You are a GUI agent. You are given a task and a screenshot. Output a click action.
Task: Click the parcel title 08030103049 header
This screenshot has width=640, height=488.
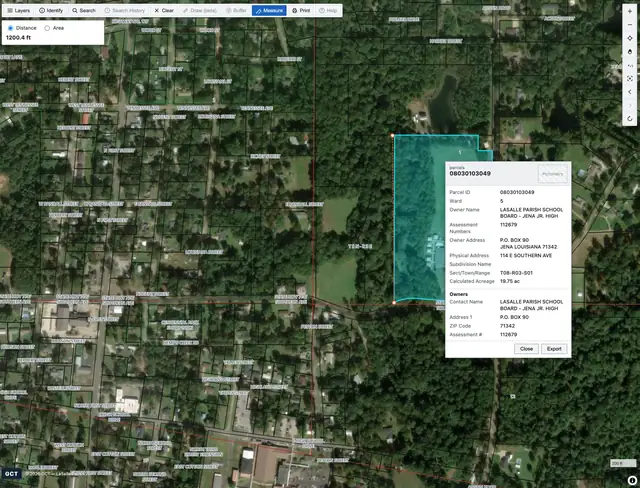click(470, 173)
